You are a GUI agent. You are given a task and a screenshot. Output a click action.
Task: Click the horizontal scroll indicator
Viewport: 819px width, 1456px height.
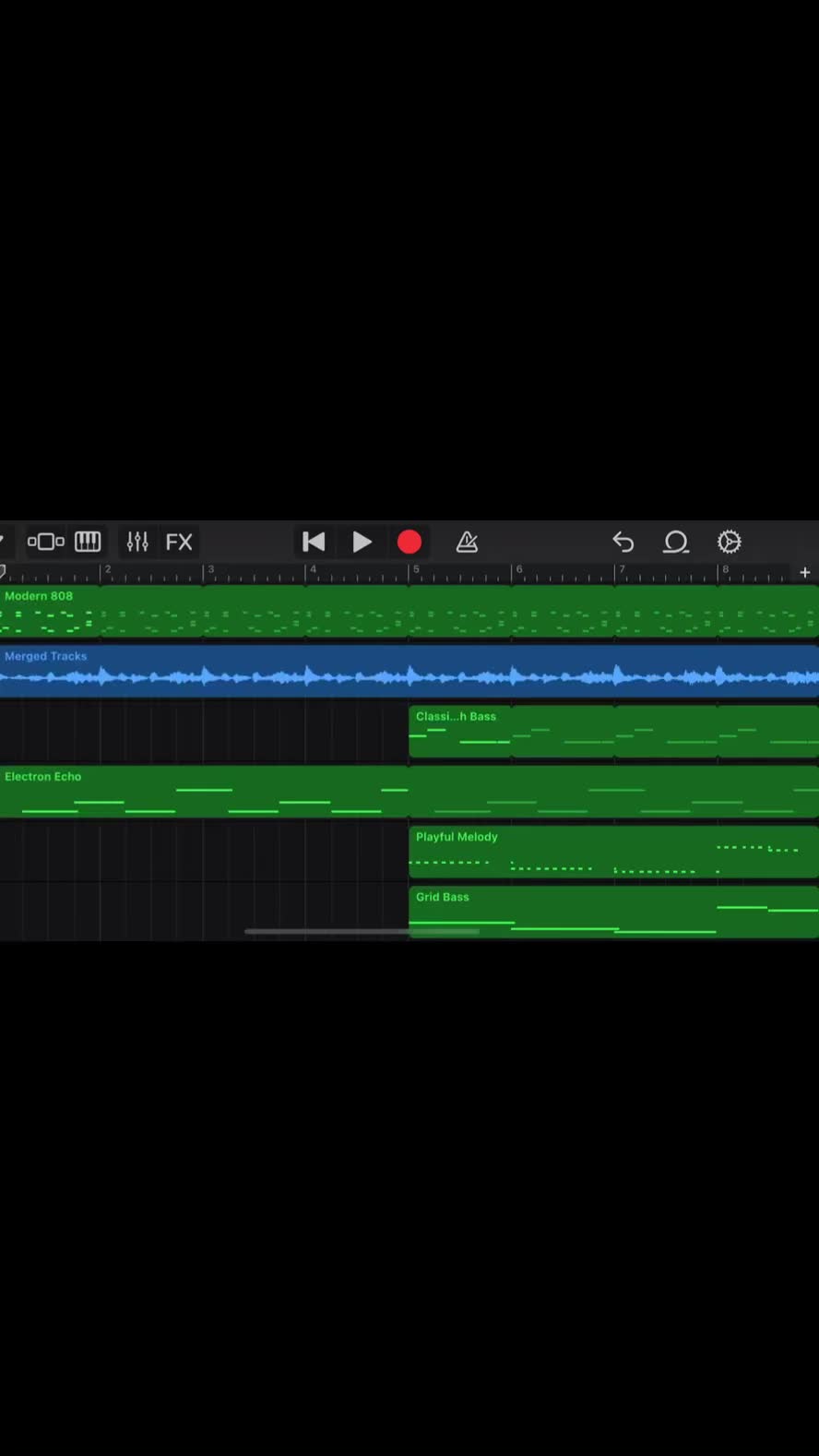click(362, 932)
